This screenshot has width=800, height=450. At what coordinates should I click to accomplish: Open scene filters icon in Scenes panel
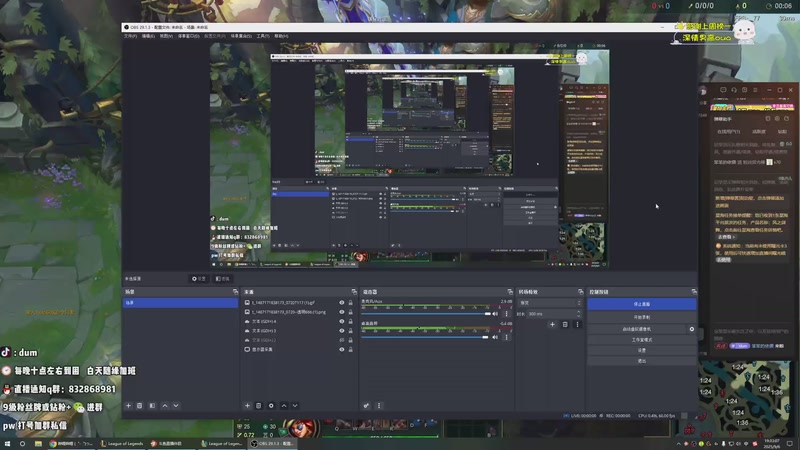152,406
